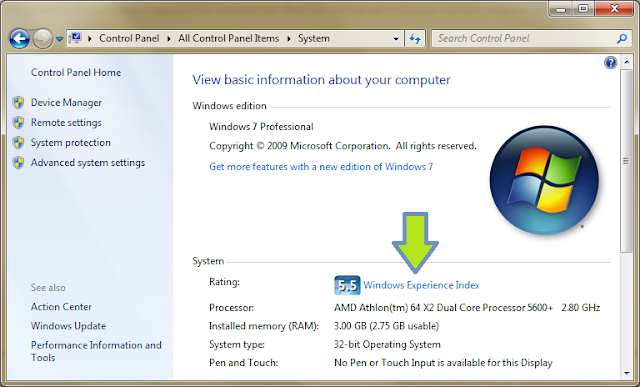This screenshot has width=640, height=387.
Task: Select Control Panel in the breadcrumb
Action: coord(129,38)
